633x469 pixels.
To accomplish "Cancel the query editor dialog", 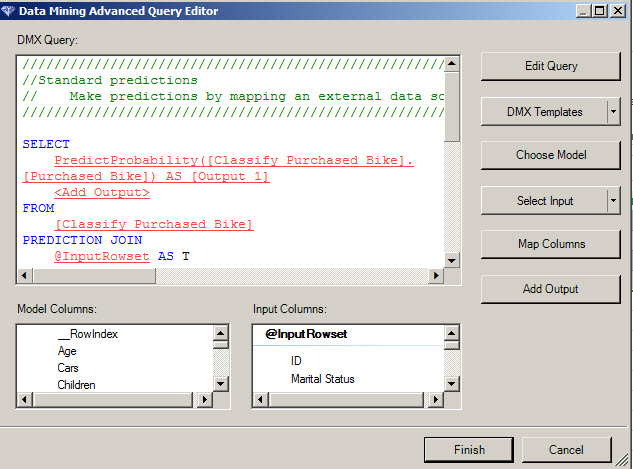I will [566, 450].
